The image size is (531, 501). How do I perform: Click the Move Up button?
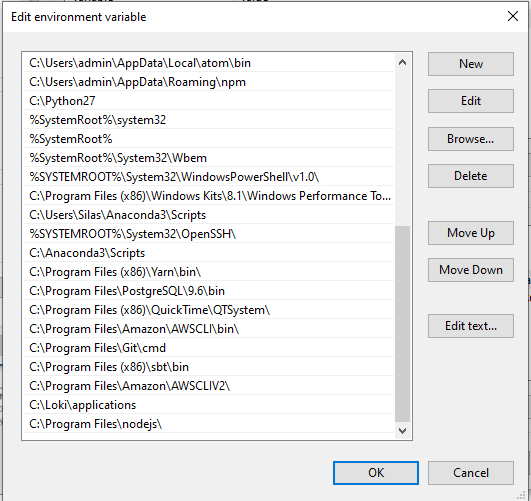[x=471, y=233]
